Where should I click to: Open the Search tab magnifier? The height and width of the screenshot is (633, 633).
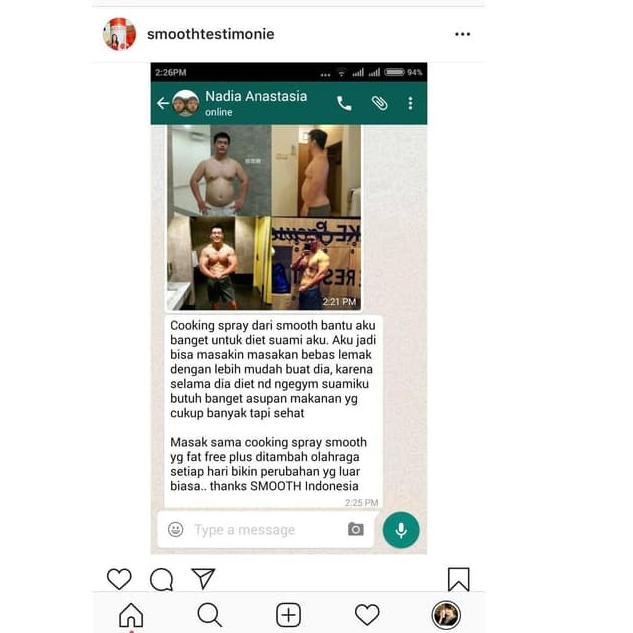[x=210, y=615]
